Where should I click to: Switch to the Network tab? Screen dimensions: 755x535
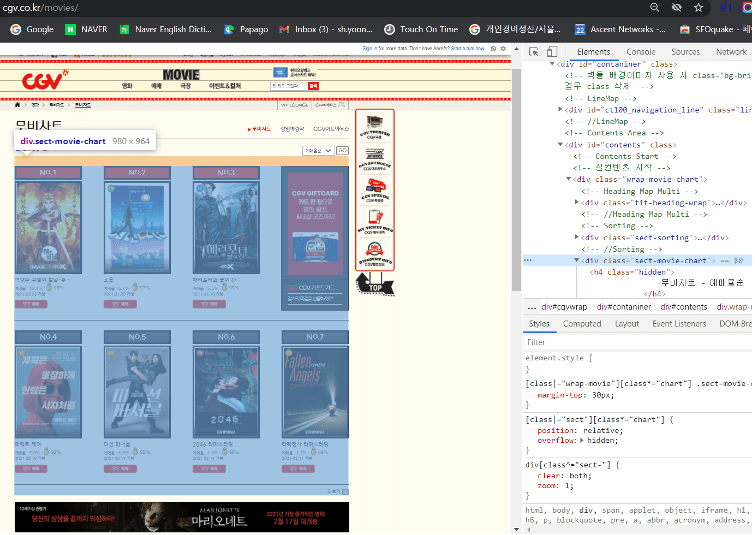[731, 52]
